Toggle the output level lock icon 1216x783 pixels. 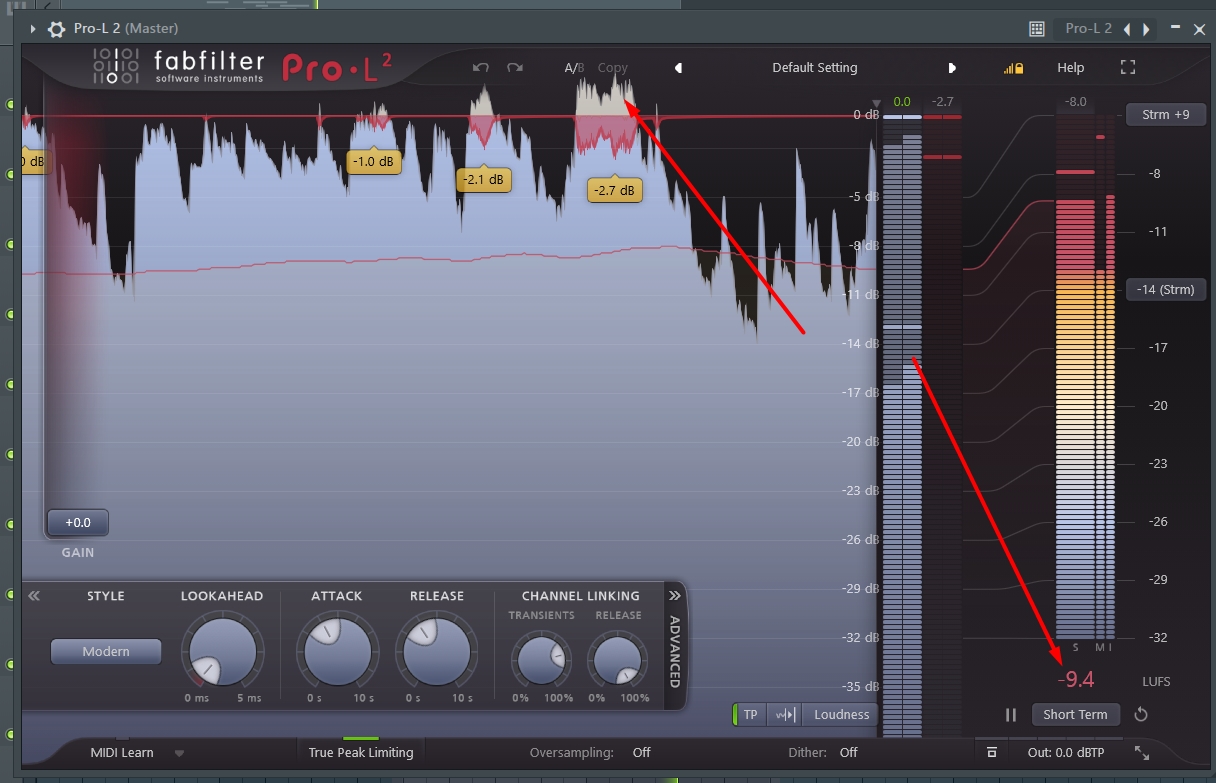pyautogui.click(x=1014, y=68)
